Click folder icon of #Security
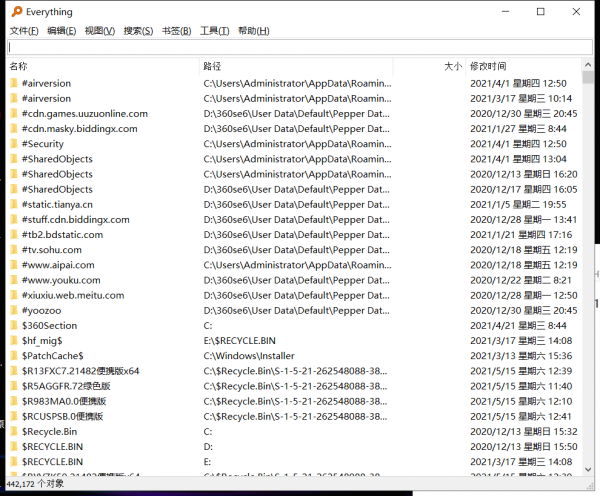The image size is (600, 496). pyautogui.click(x=14, y=144)
